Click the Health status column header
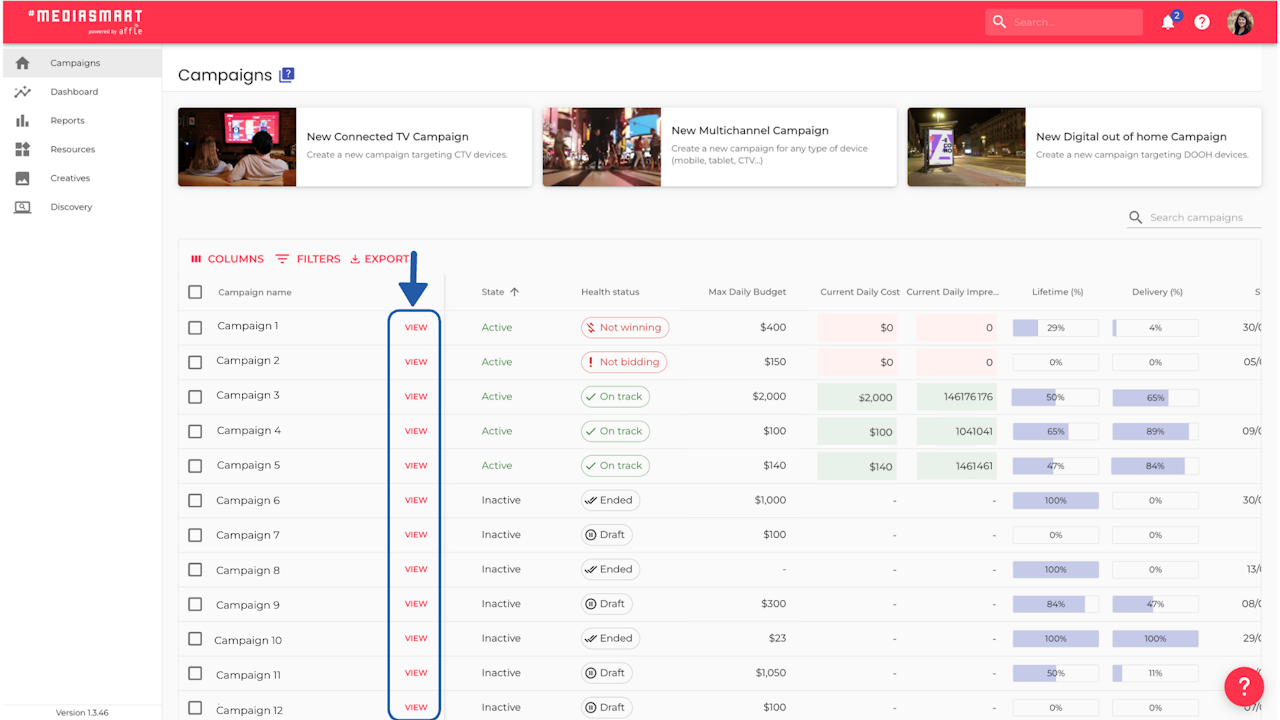Screen dimensions: 1280x720 (x=610, y=292)
